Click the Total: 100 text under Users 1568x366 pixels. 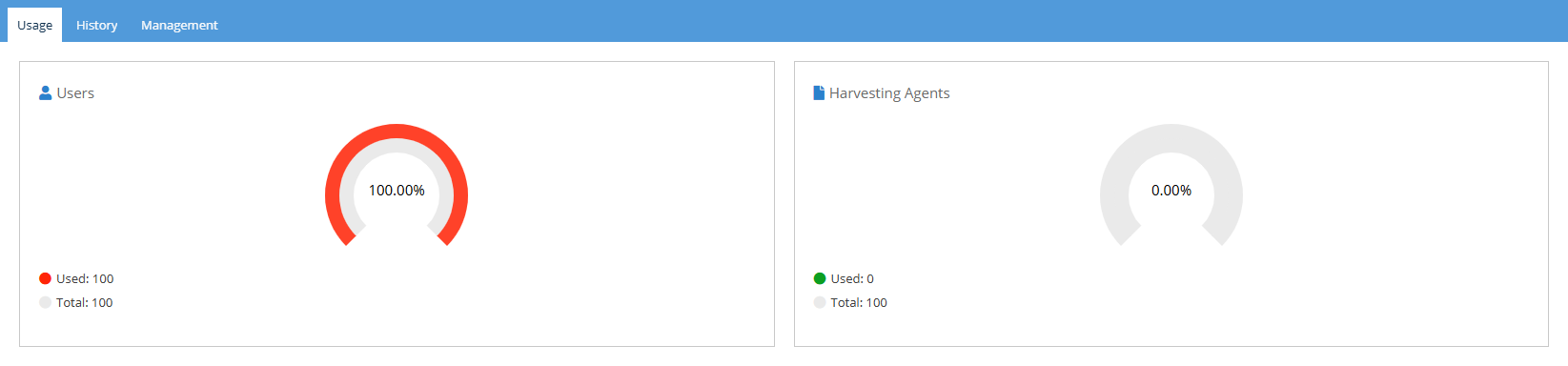pos(84,302)
